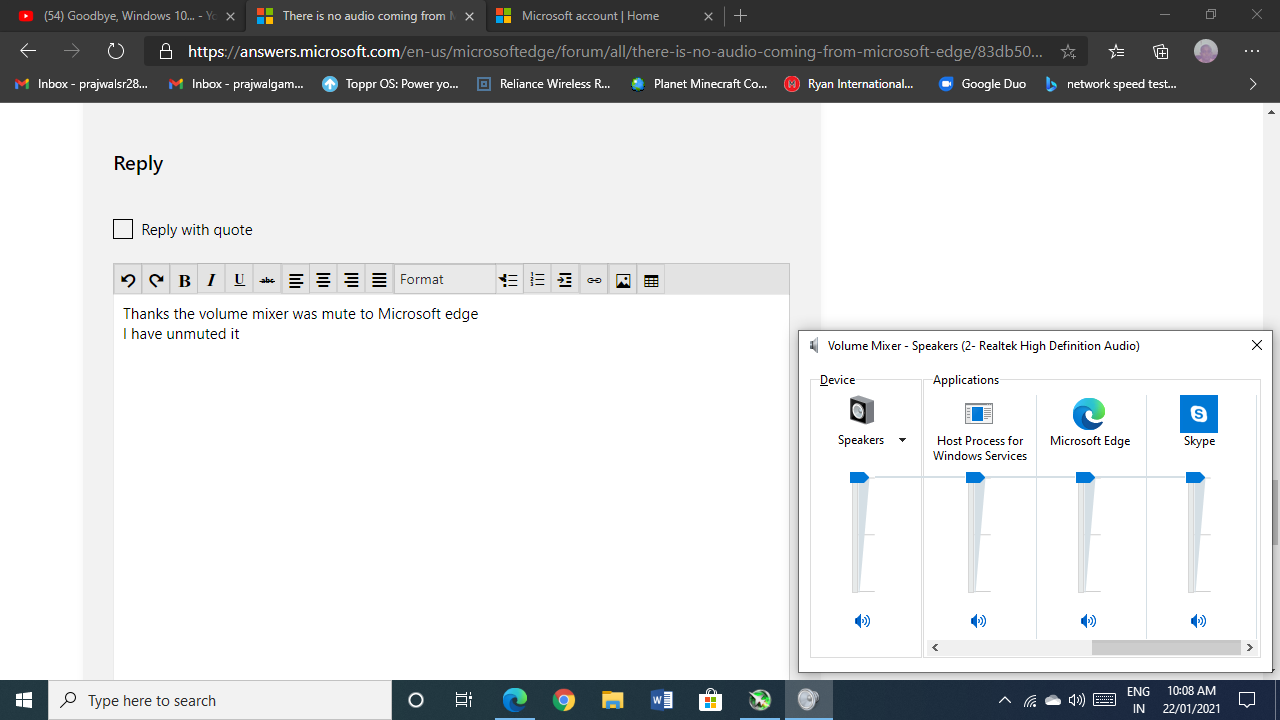Viewport: 1280px width, 720px height.
Task: Insert a numbered list in the reply
Action: coord(537,280)
